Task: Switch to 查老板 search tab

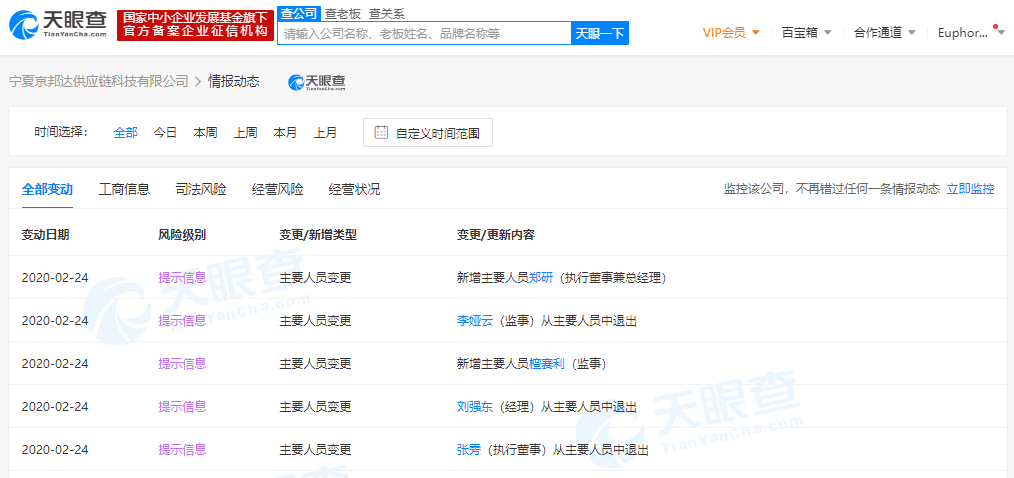Action: pyautogui.click(x=342, y=13)
